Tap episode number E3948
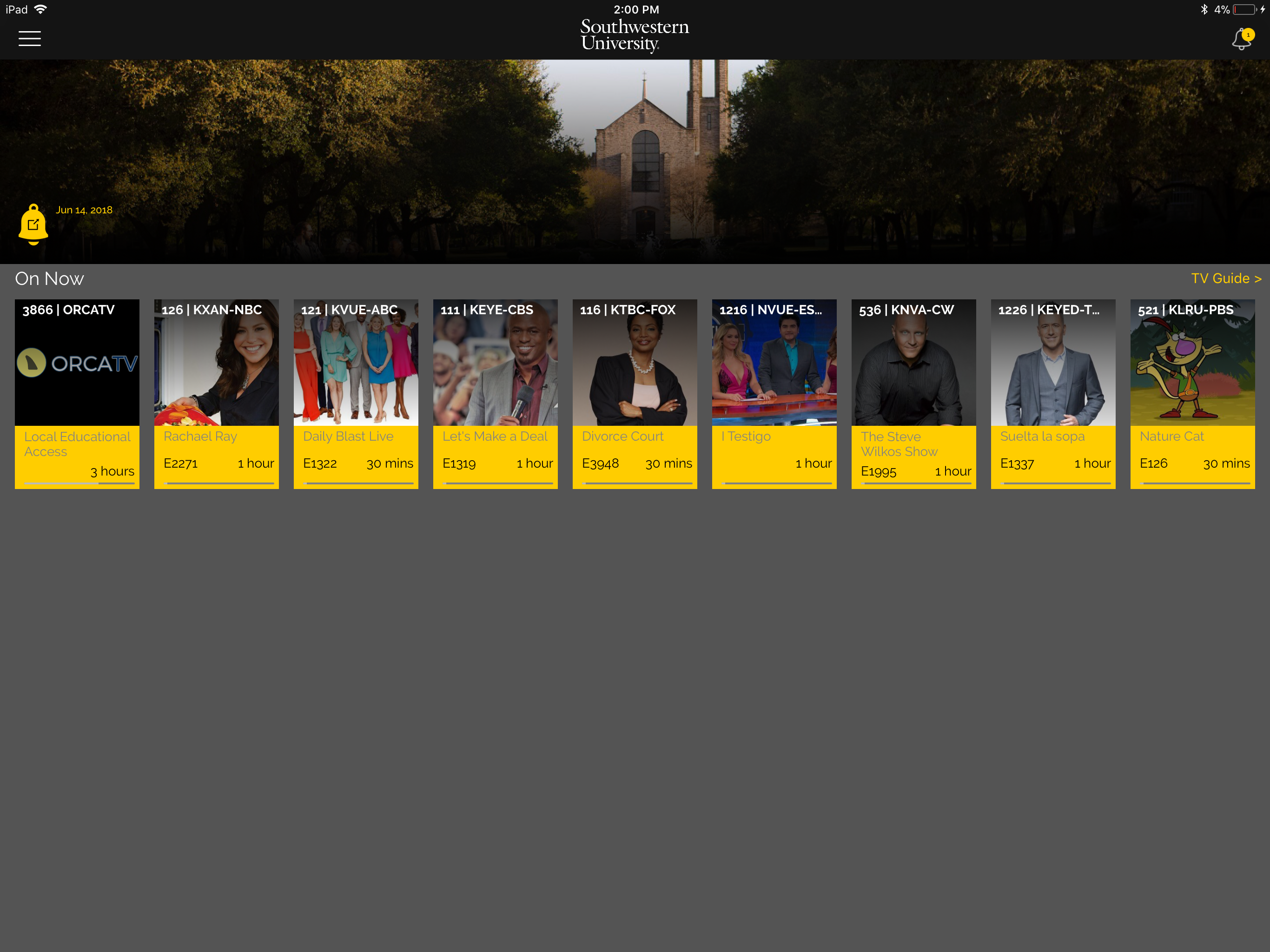Image resolution: width=1270 pixels, height=952 pixels. (x=601, y=463)
